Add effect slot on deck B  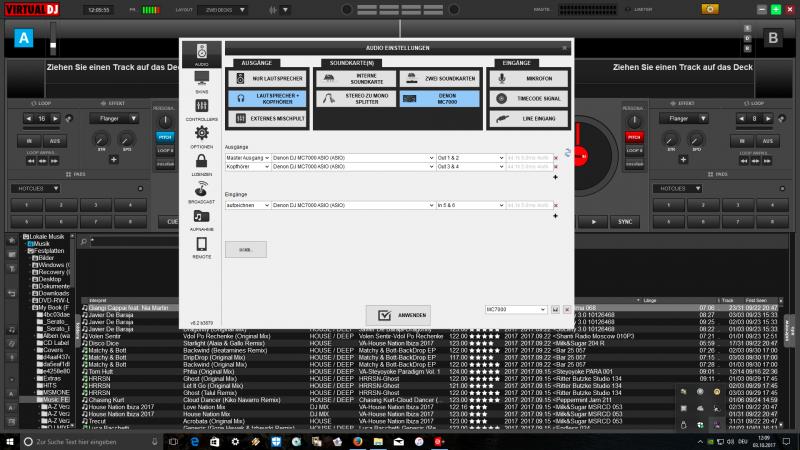(x=683, y=160)
